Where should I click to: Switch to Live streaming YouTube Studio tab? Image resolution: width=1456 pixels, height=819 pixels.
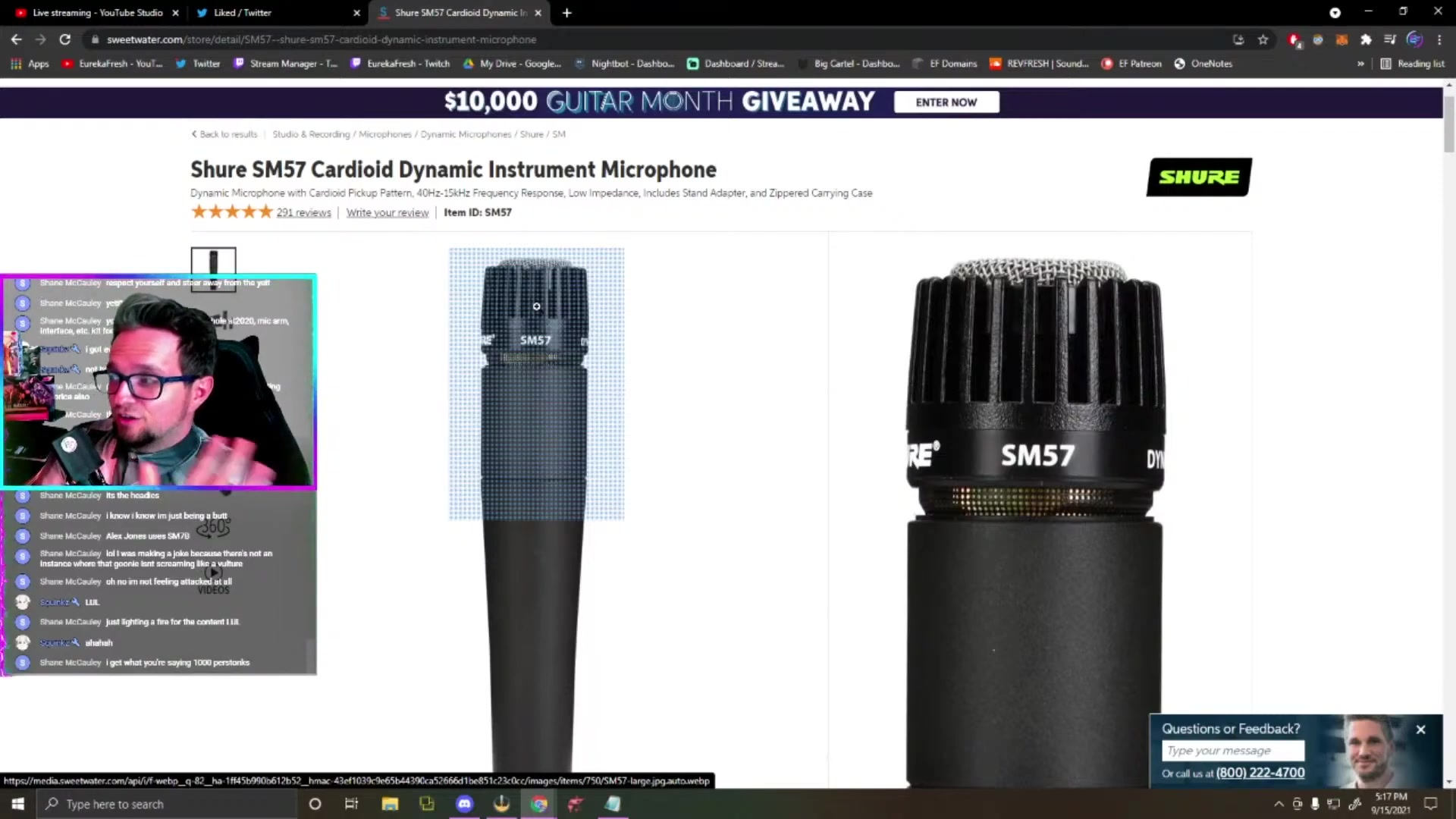click(x=97, y=13)
